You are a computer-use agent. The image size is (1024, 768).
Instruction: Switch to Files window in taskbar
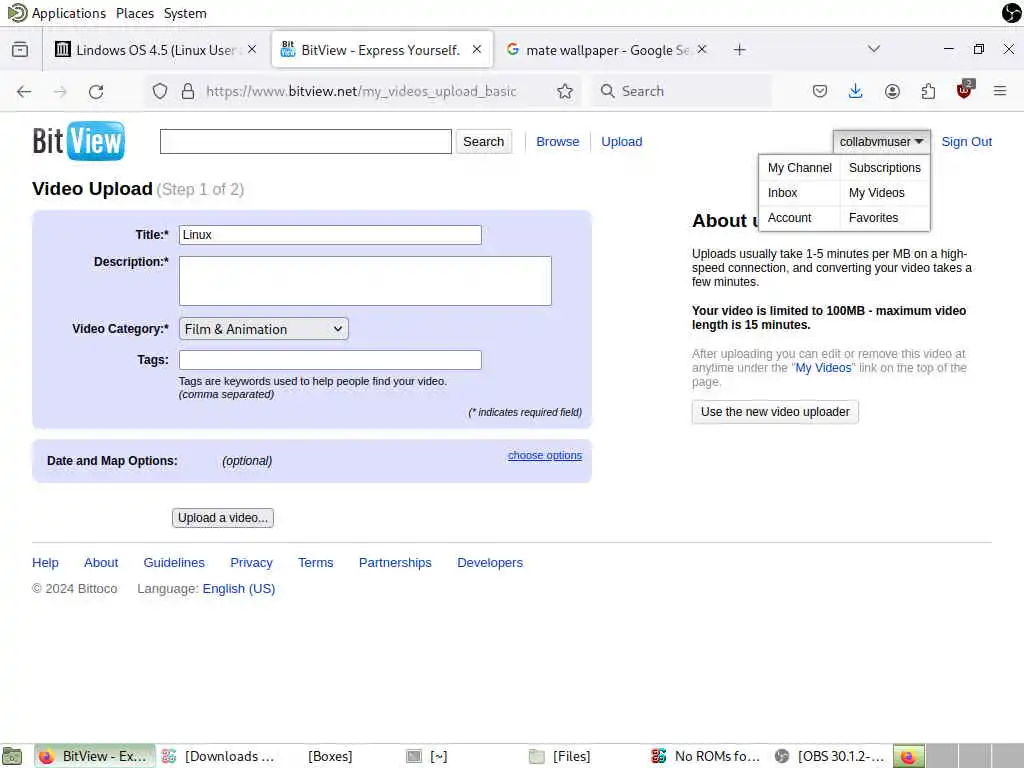click(560, 756)
